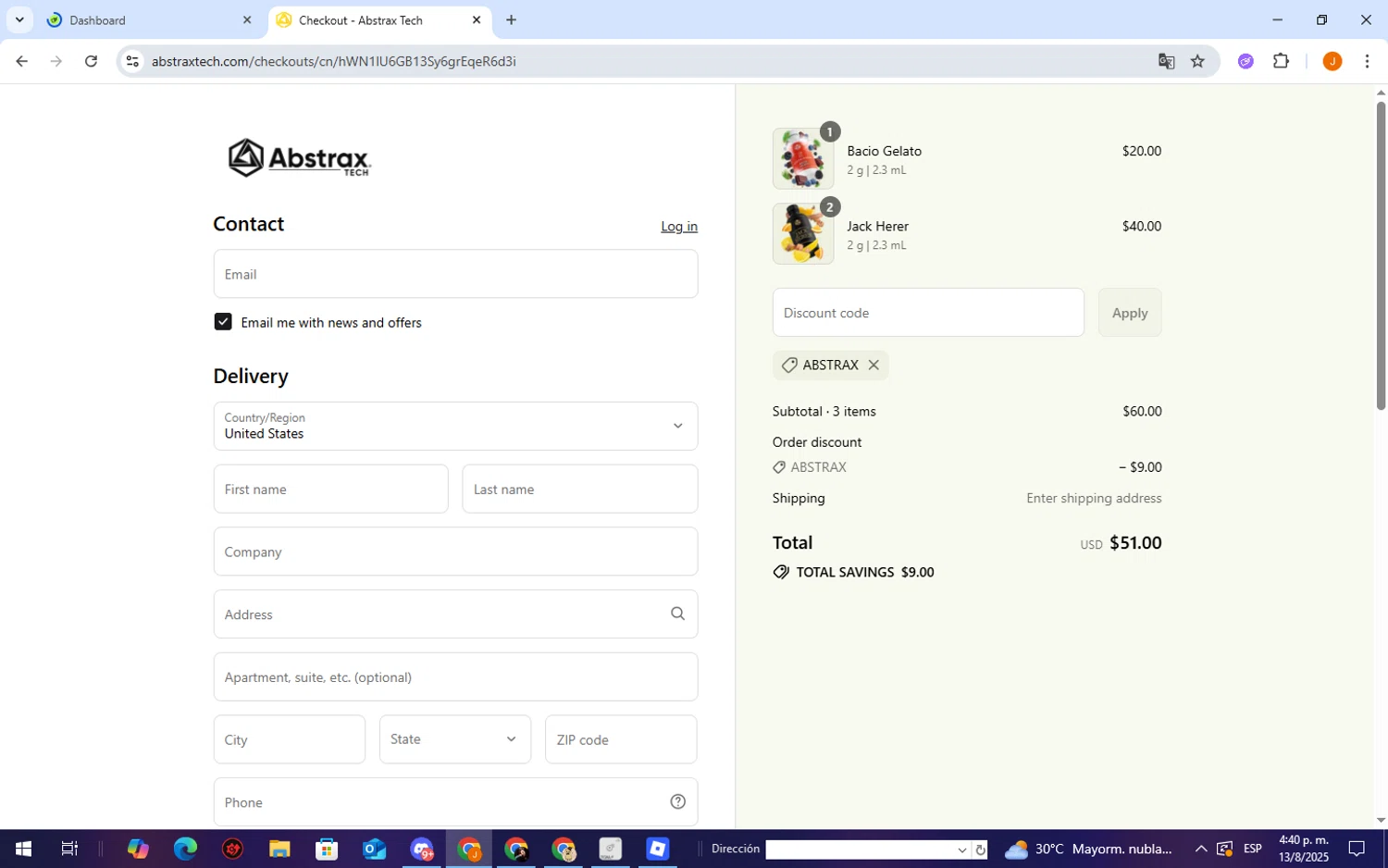Open the taskbar Dirección address dropdown
The width and height of the screenshot is (1388, 868).
coord(961,849)
